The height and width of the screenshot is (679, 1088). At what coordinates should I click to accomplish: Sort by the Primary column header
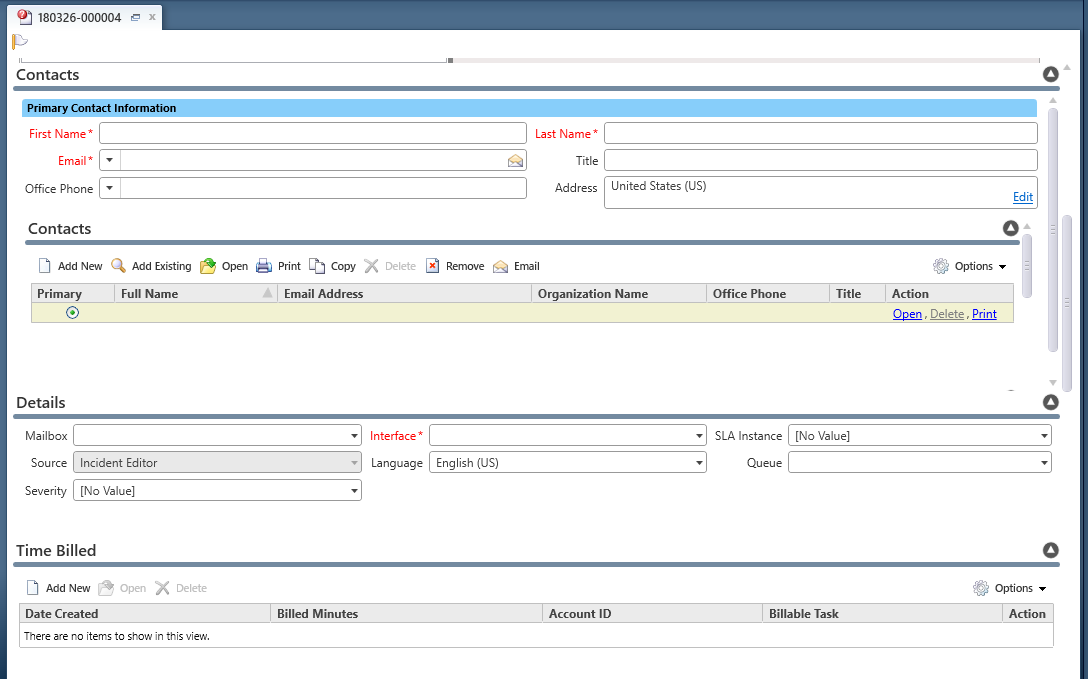pyautogui.click(x=73, y=293)
